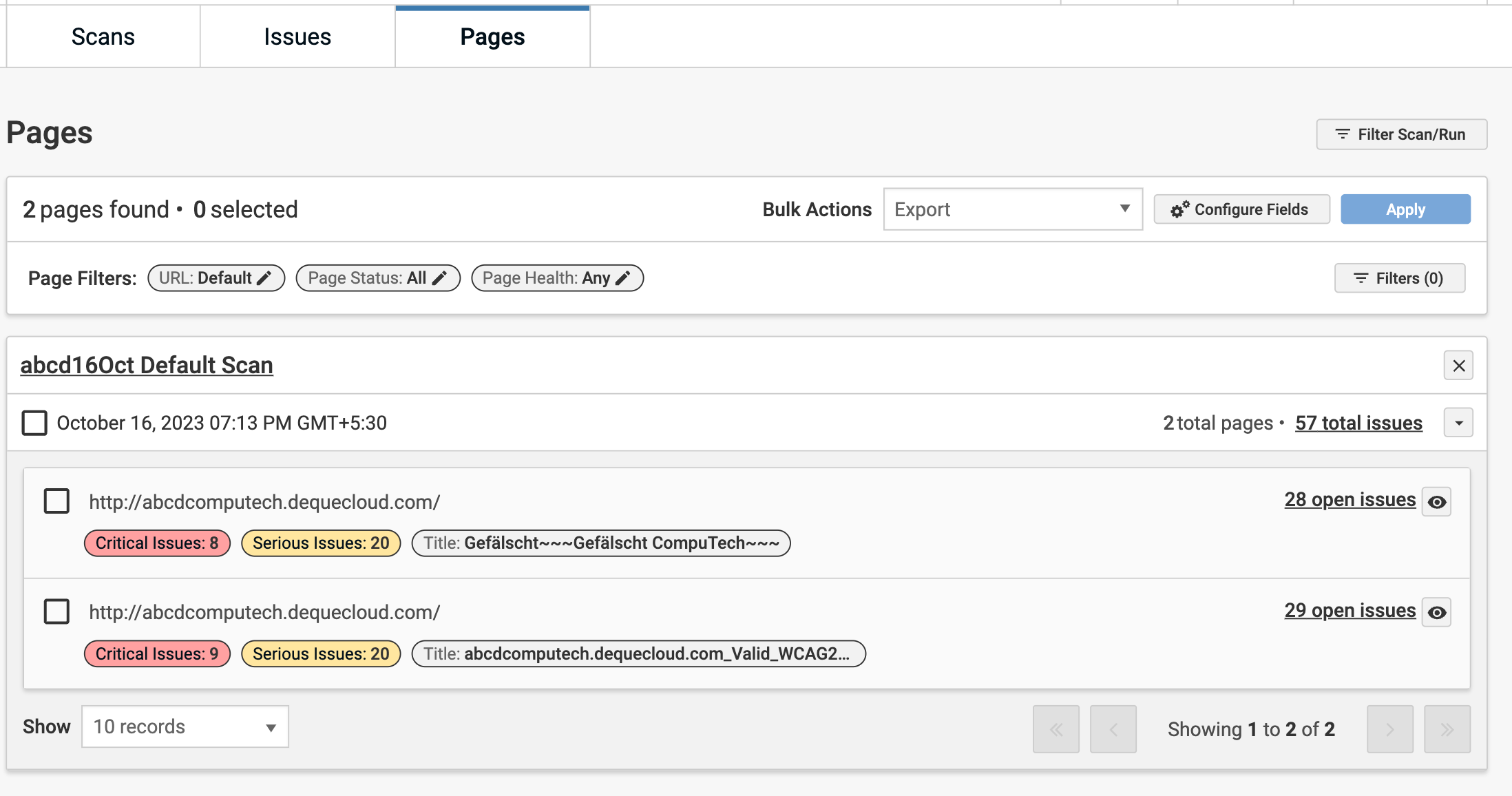Close the abcd16Oct Default Scan panel

1458,366
